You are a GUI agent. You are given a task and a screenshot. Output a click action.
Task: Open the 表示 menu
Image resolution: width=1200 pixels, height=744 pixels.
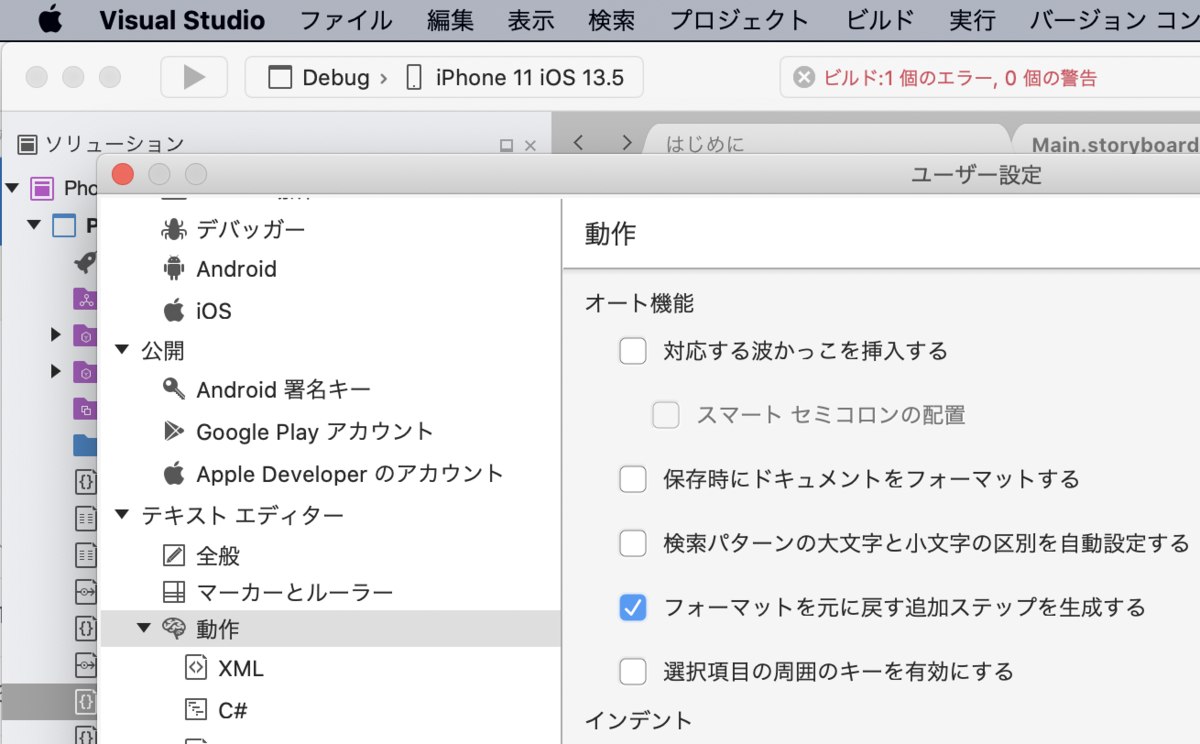tap(532, 20)
